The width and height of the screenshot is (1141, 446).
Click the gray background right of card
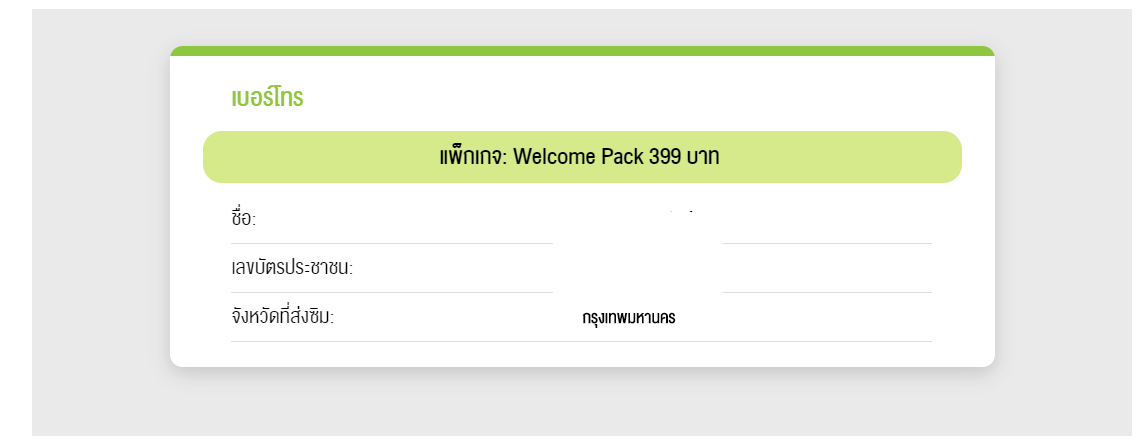[x=1062, y=220]
